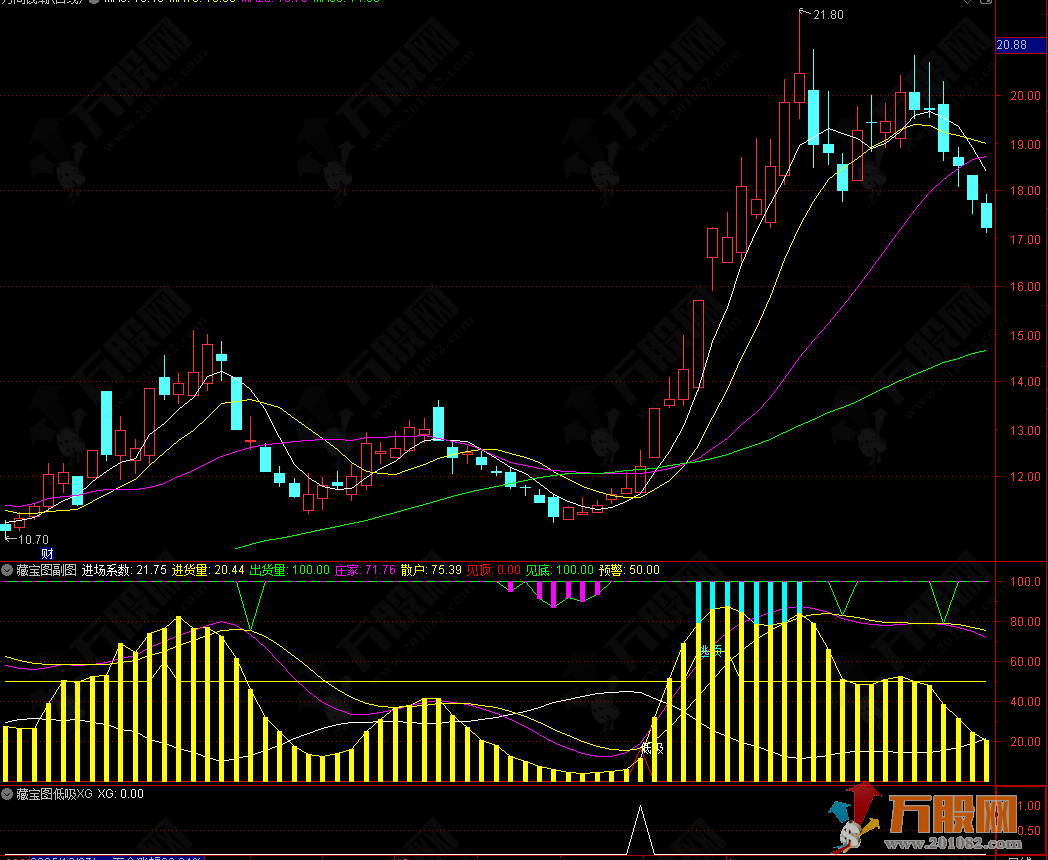Click the red 见顶 legend label
1048x860 pixels.
pos(493,570)
